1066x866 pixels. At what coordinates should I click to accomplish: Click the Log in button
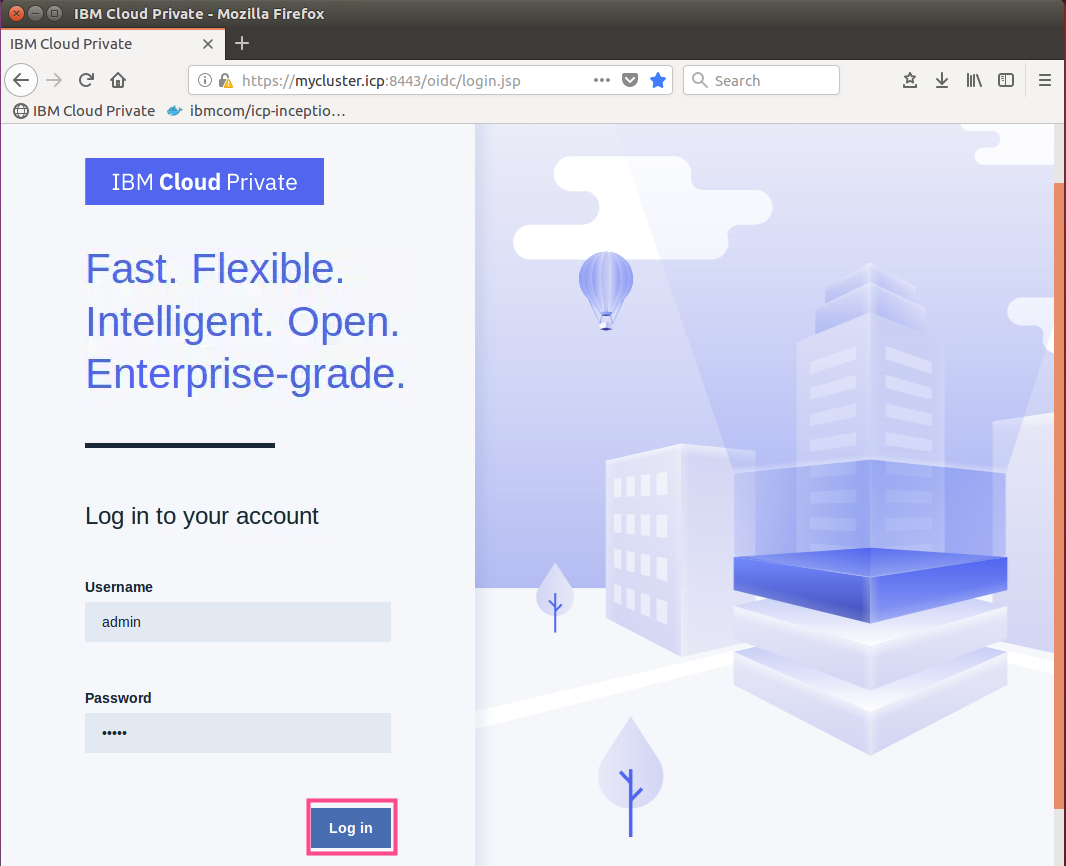click(x=351, y=827)
